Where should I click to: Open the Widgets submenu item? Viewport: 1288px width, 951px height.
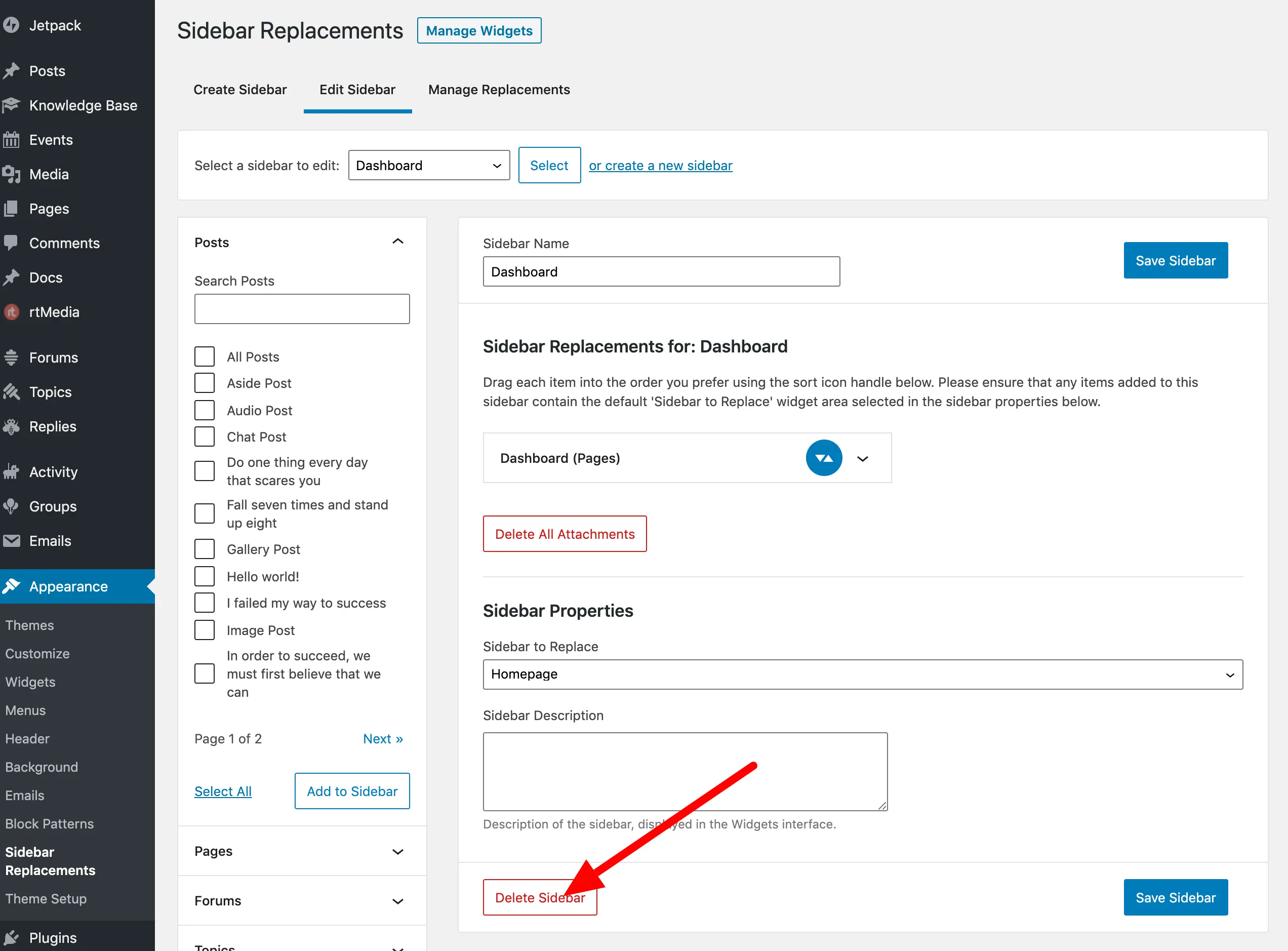coord(30,682)
